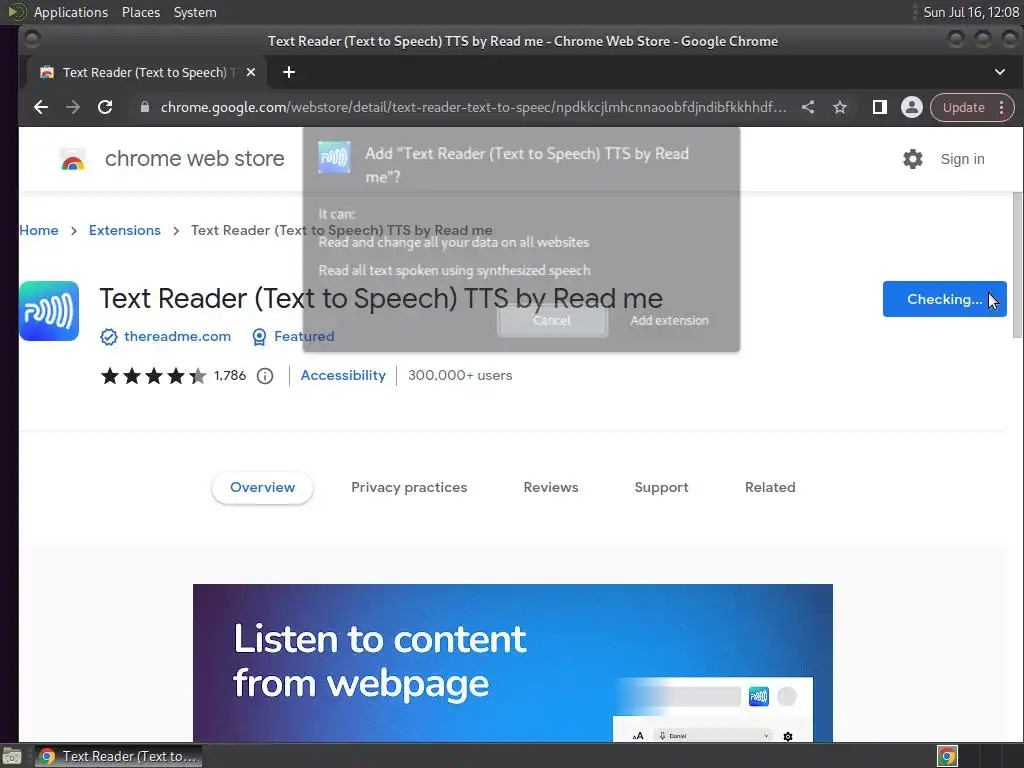Click the show desktop icon in taskbar
The width and height of the screenshot is (1024, 768).
pos(12,756)
